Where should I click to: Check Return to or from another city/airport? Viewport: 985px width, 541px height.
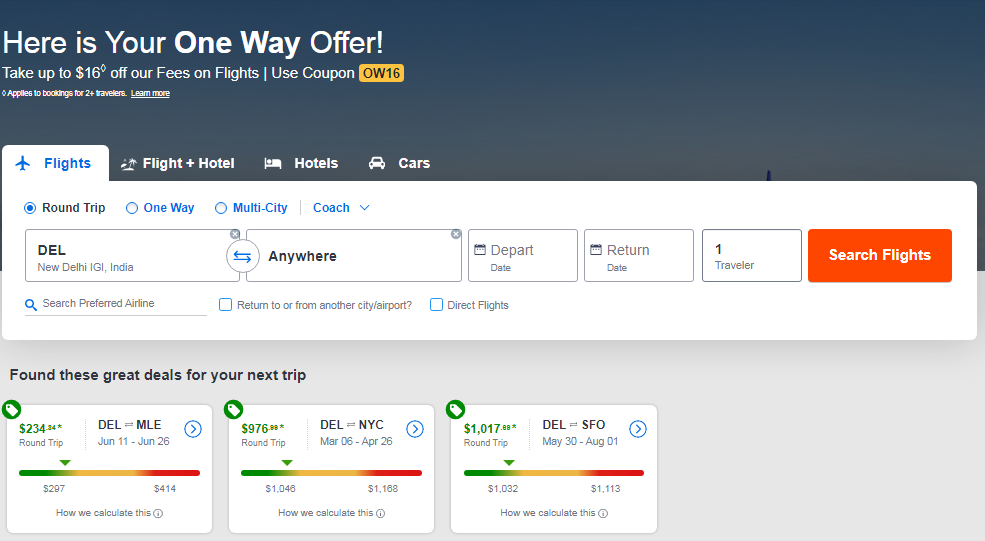pos(226,305)
